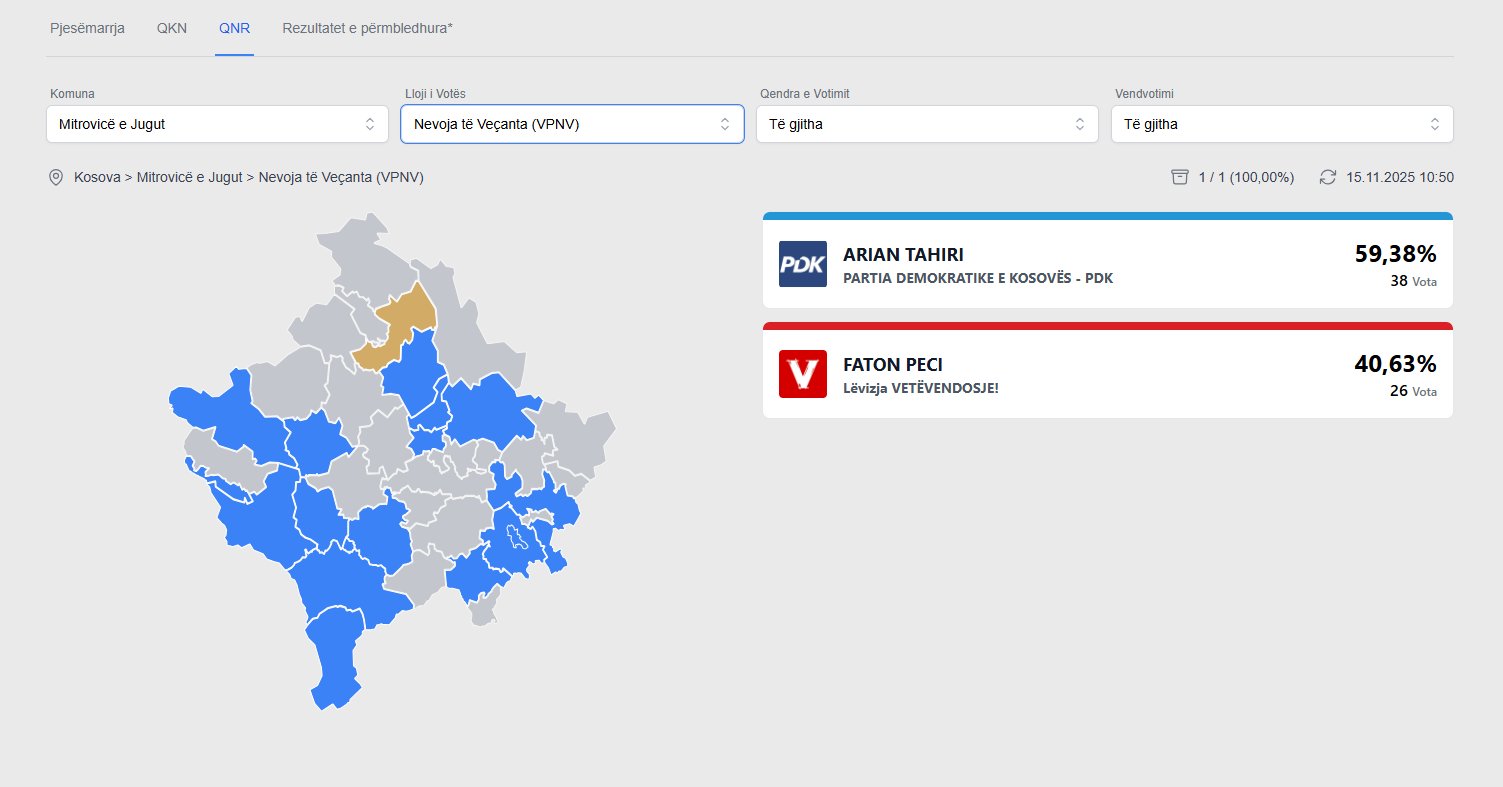Open the Vendvotimi dropdown
This screenshot has height=787, width=1503.
pos(1281,124)
